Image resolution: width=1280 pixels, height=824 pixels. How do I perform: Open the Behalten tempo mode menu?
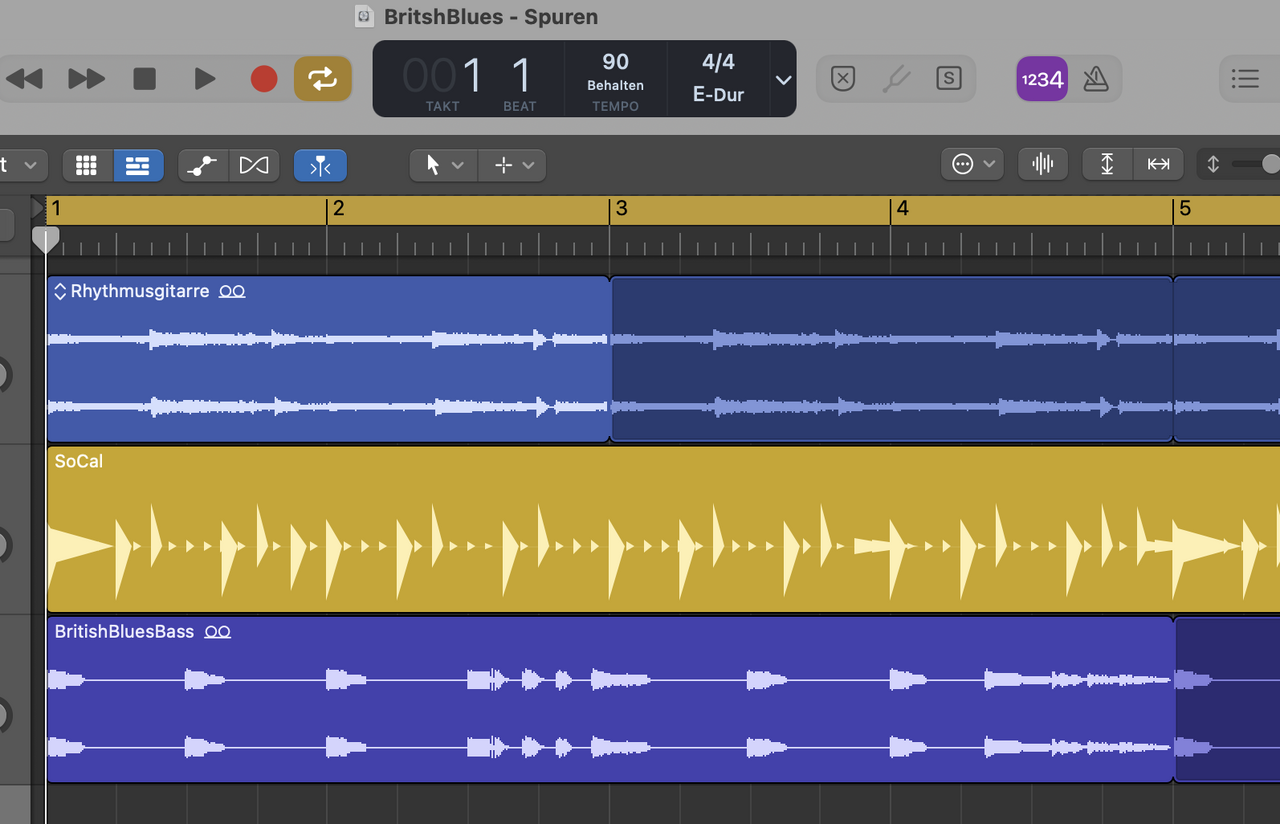[615, 86]
